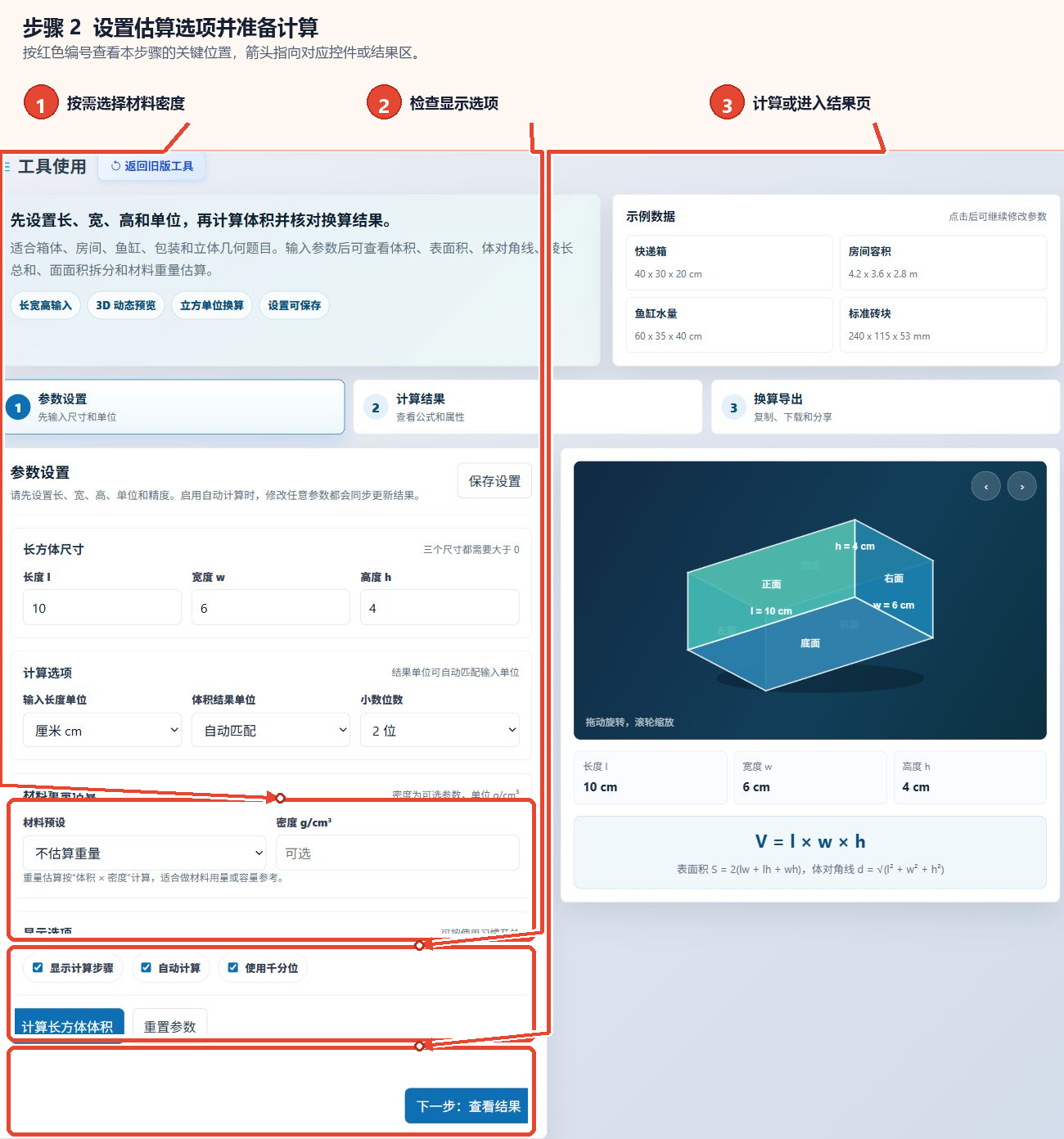Load the 鱼缸水量 example data
Viewport: 1064px width, 1139px height.
[x=729, y=325]
